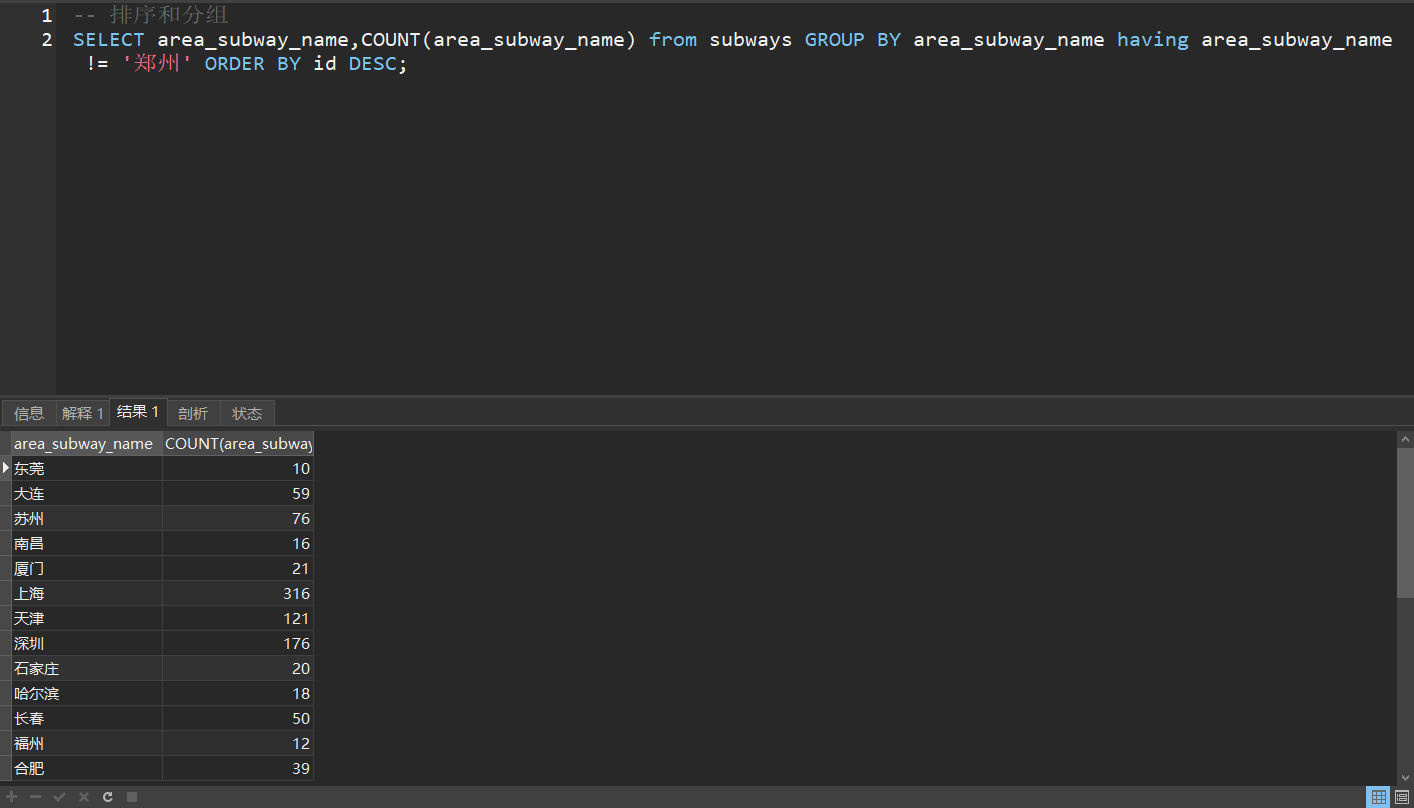Screen dimensions: 1414x808
Task: Click the DESC keyword in the query
Action: click(x=373, y=64)
